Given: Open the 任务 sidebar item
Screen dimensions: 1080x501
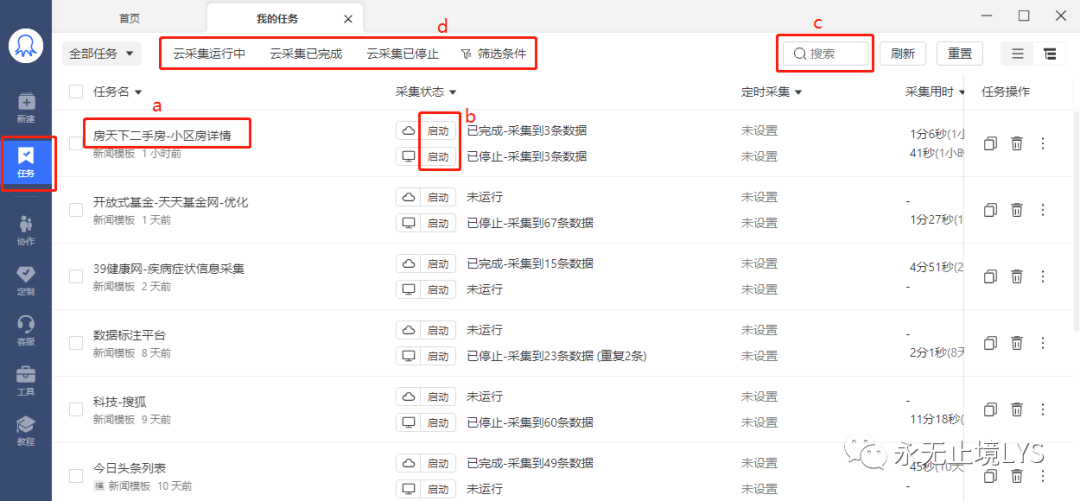Looking at the screenshot, I should point(26,163).
